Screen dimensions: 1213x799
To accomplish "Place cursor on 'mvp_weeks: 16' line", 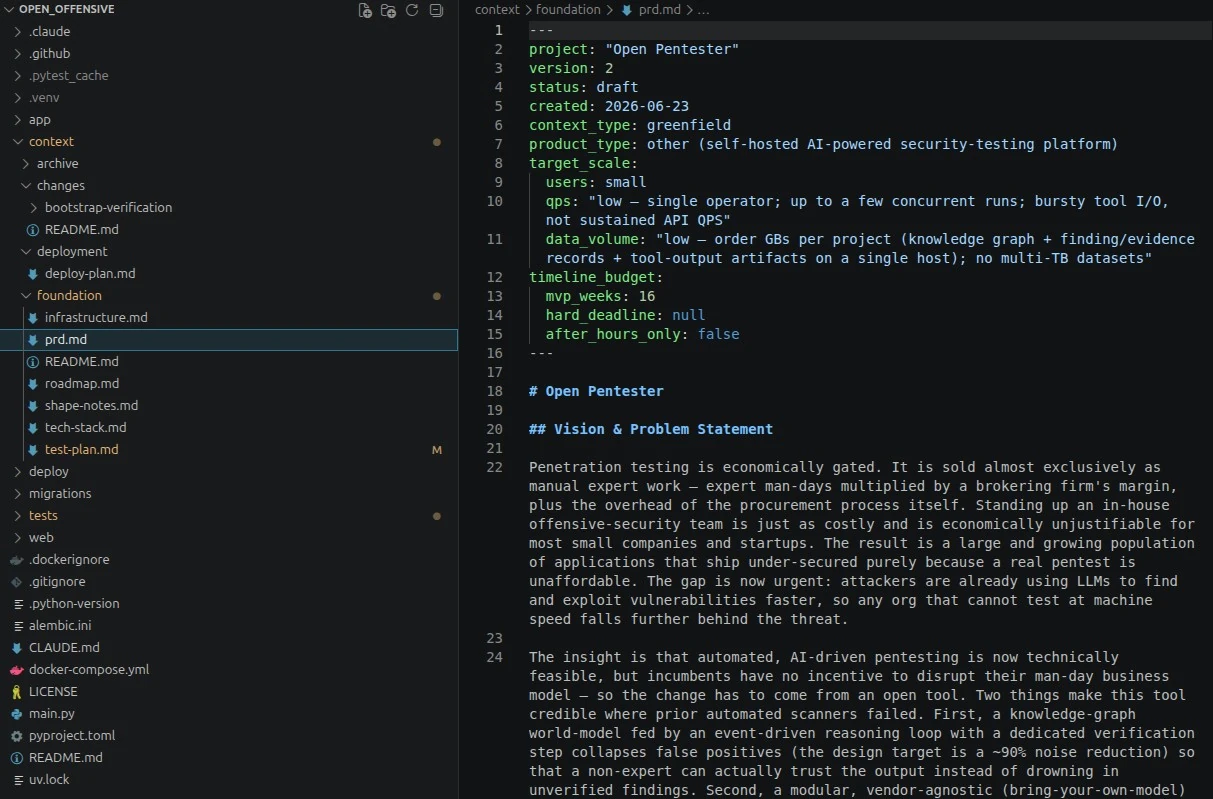I will pyautogui.click(x=600, y=296).
